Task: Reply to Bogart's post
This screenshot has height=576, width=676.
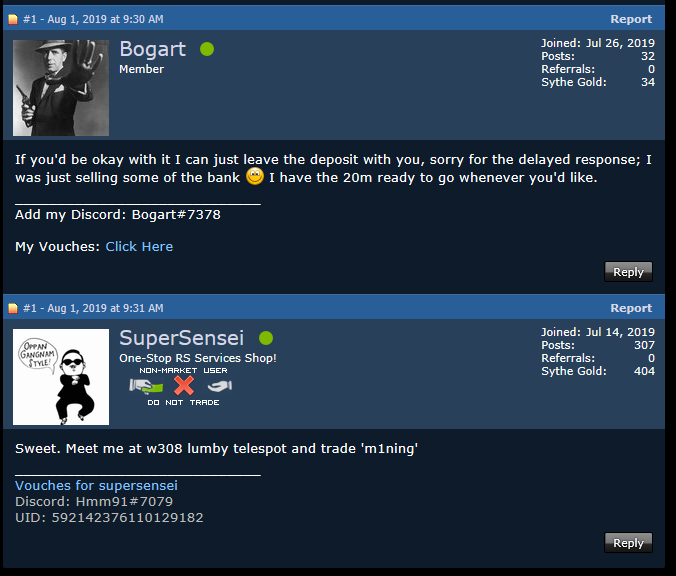Action: coord(628,272)
